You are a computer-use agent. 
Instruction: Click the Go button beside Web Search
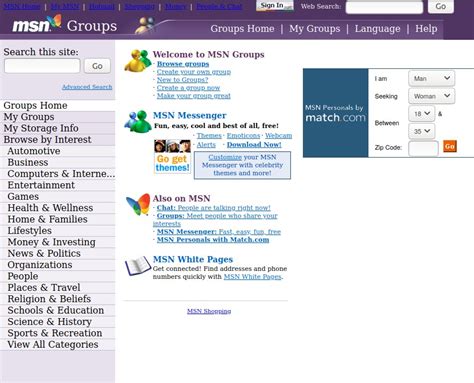(441, 6)
